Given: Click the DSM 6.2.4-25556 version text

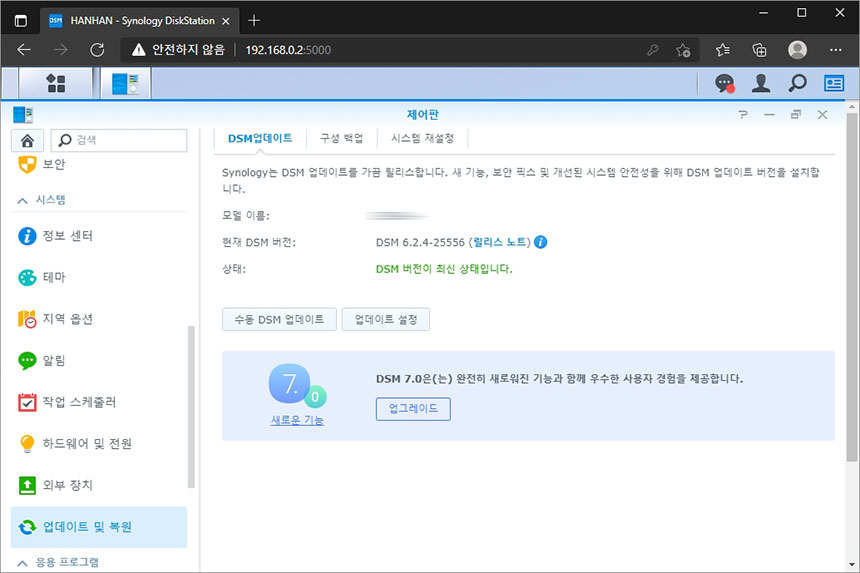Looking at the screenshot, I should (x=420, y=242).
